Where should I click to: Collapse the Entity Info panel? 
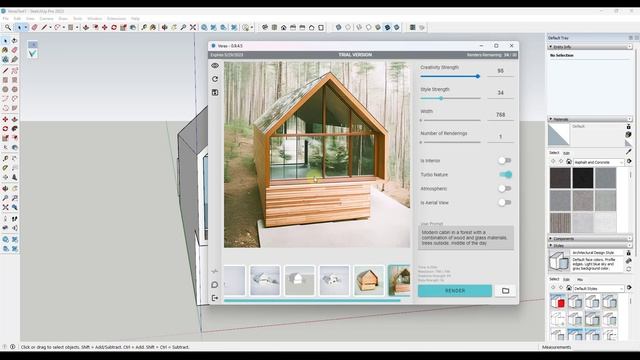coord(590,47)
